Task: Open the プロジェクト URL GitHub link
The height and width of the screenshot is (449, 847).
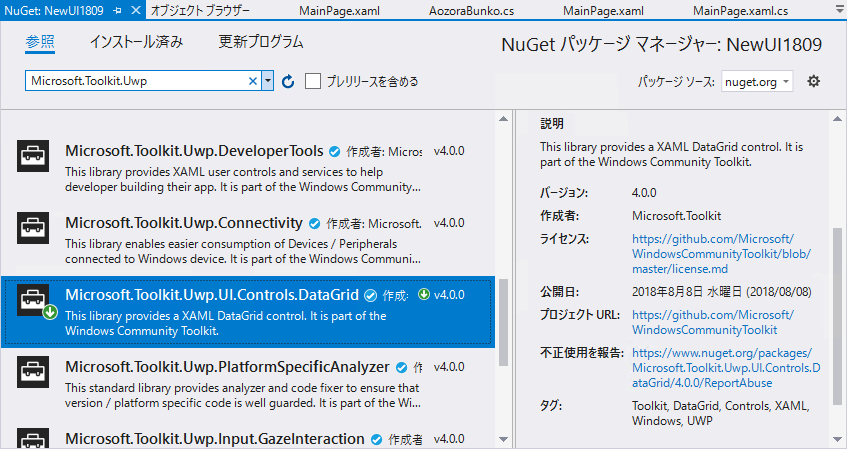Action: pos(712,322)
